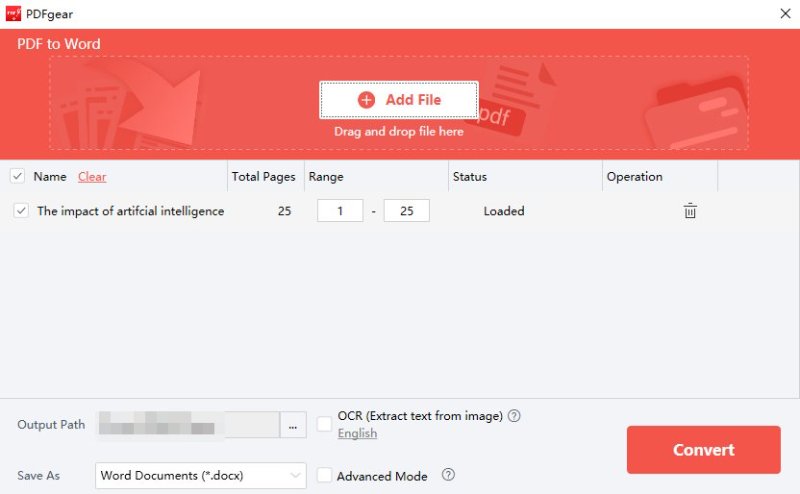Enable the Advanced Mode checkbox
This screenshot has height=494, width=800.
tap(324, 476)
